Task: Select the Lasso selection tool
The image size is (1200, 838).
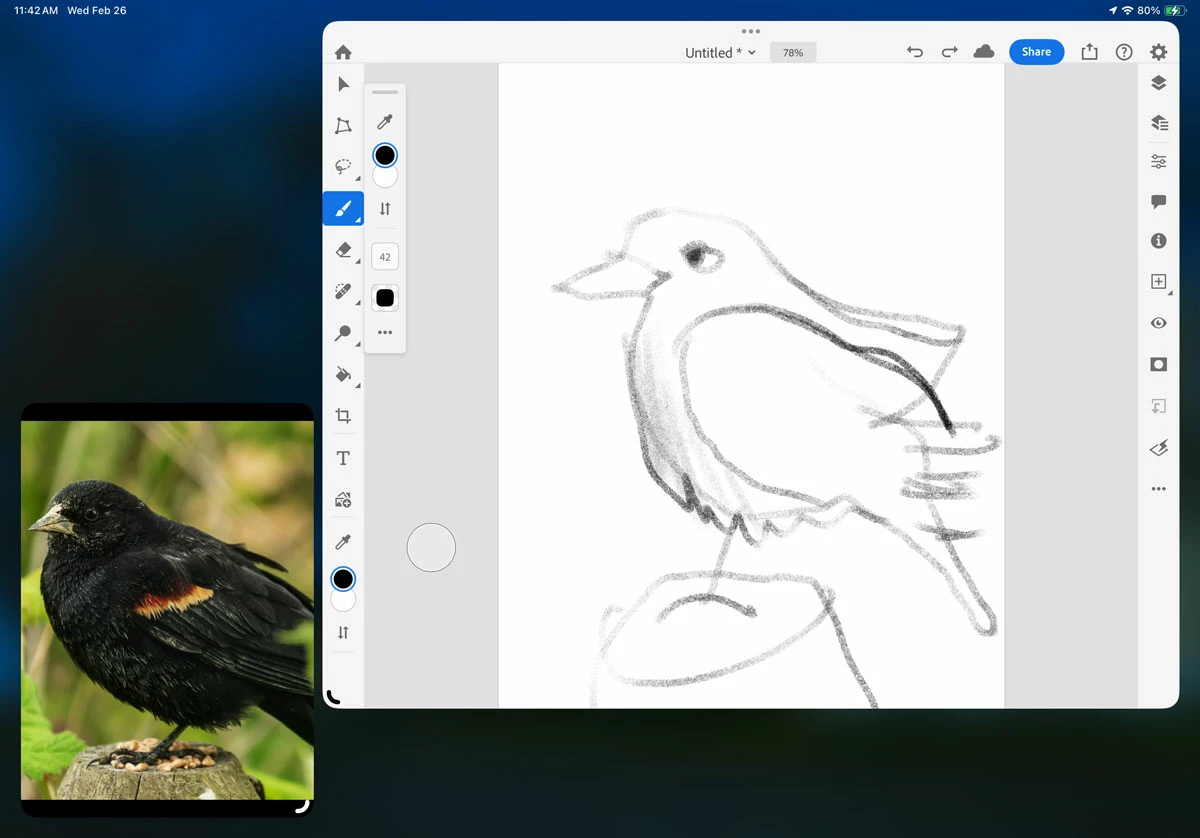Action: [x=343, y=167]
